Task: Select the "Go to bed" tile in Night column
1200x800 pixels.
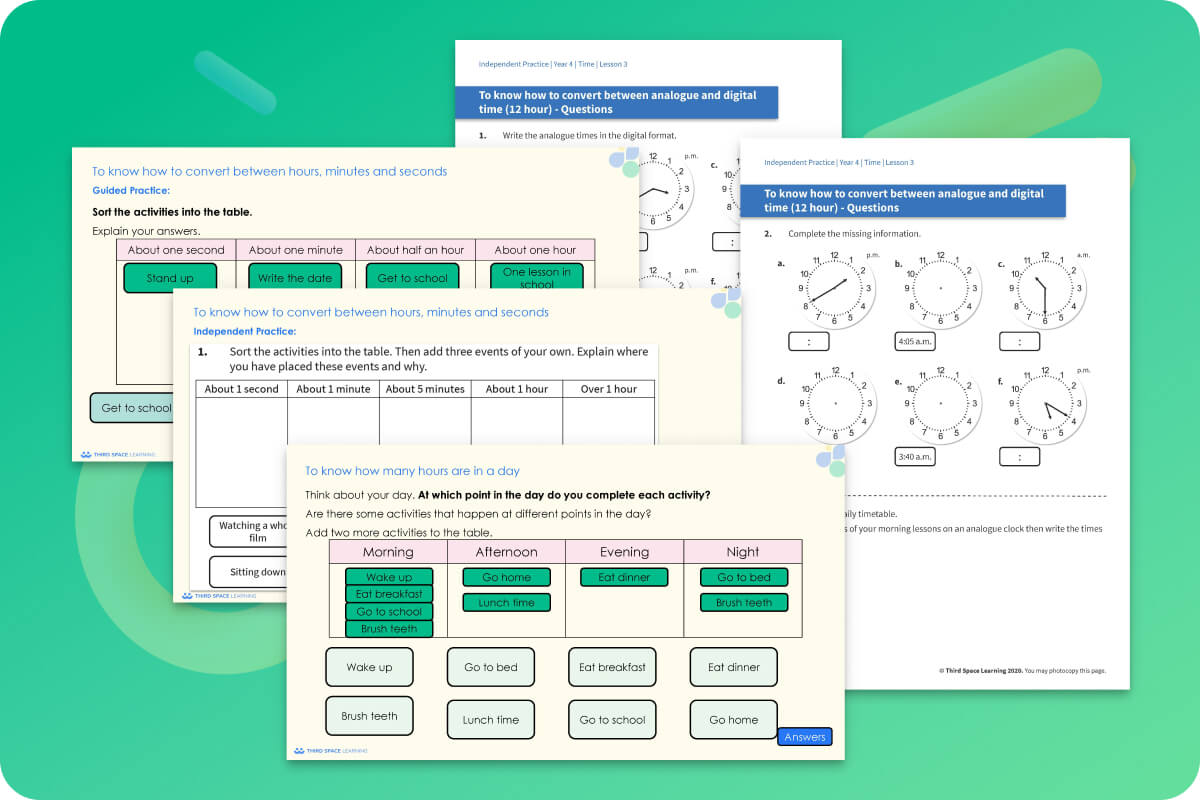Action: pyautogui.click(x=743, y=577)
